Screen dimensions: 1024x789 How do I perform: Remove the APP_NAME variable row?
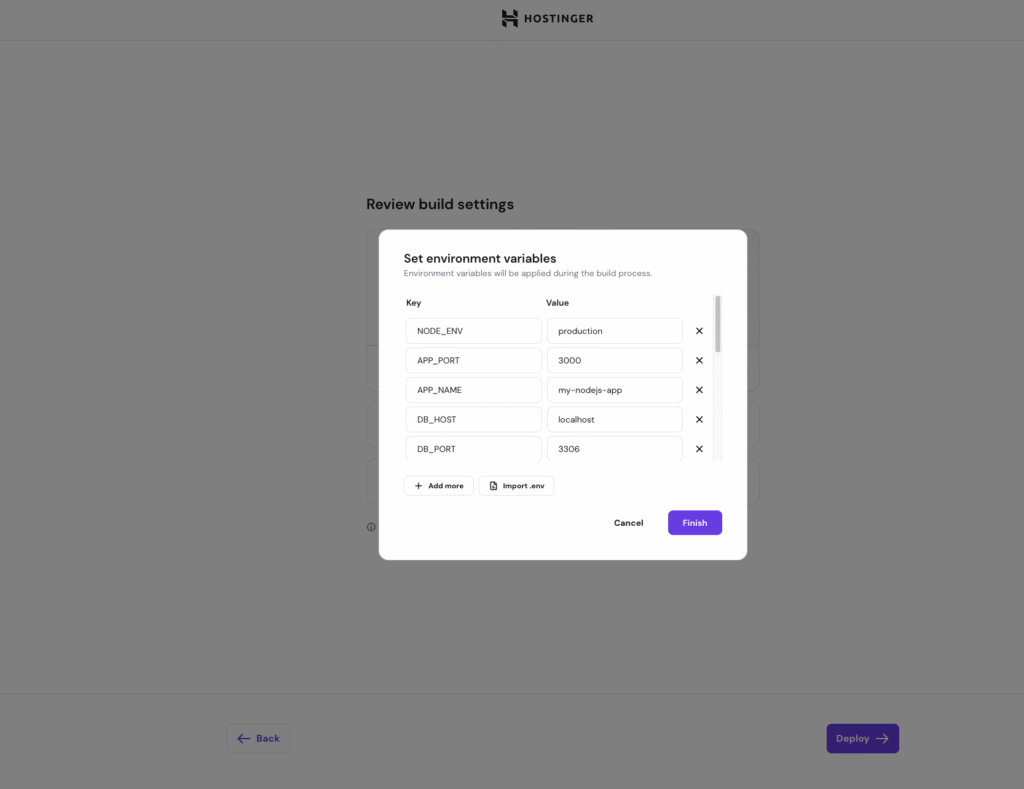point(699,390)
